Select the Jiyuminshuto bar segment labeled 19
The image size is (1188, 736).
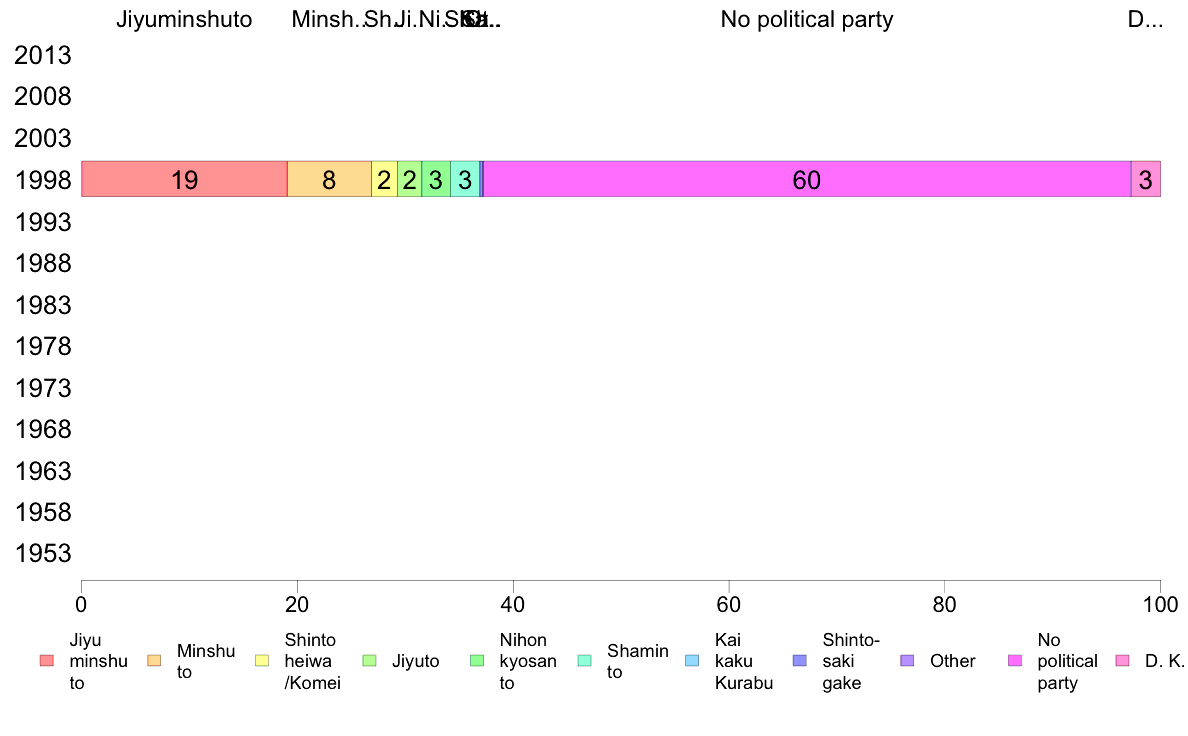click(x=184, y=179)
